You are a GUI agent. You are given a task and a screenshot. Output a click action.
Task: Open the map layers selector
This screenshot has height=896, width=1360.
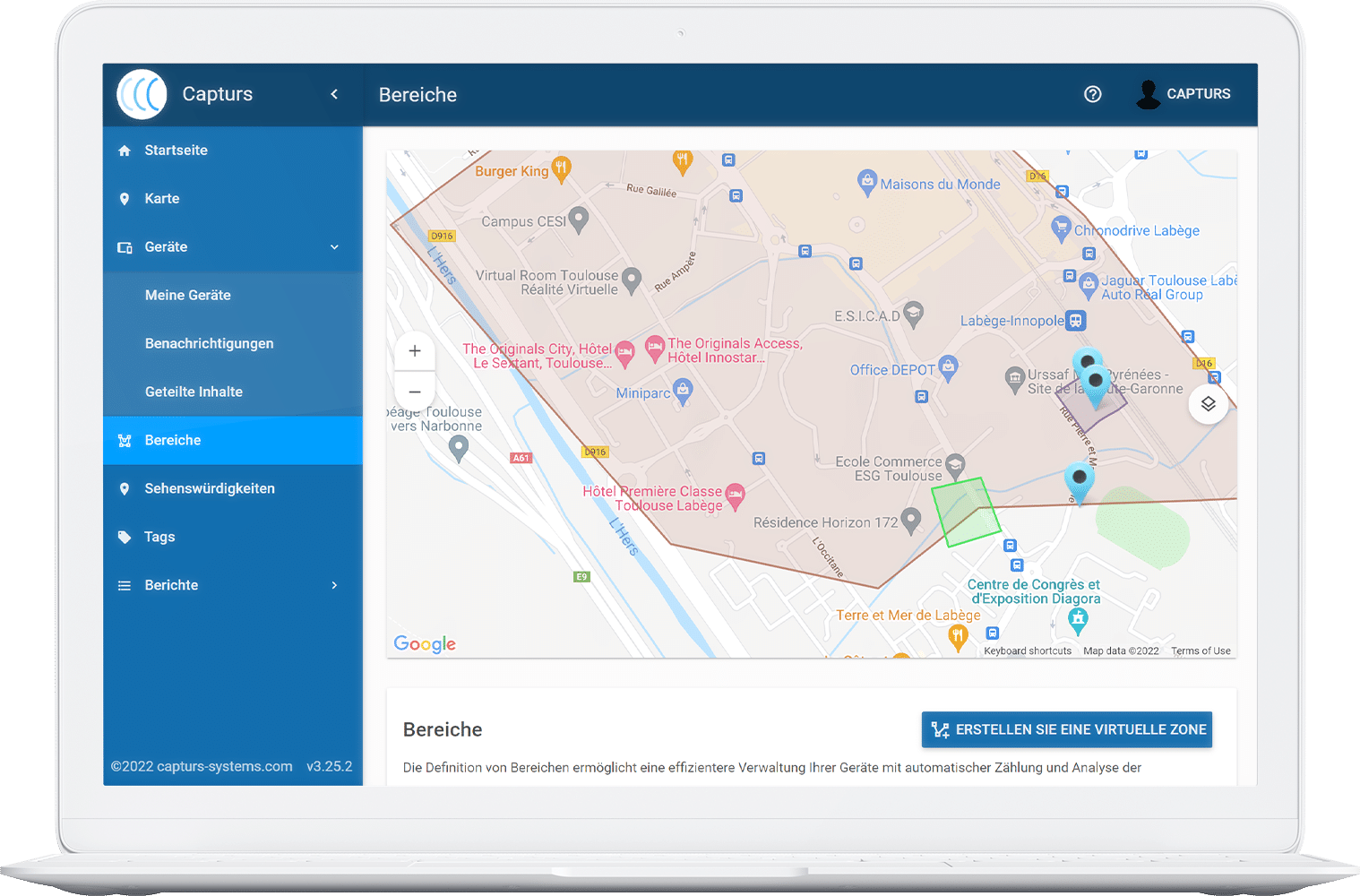(1209, 404)
